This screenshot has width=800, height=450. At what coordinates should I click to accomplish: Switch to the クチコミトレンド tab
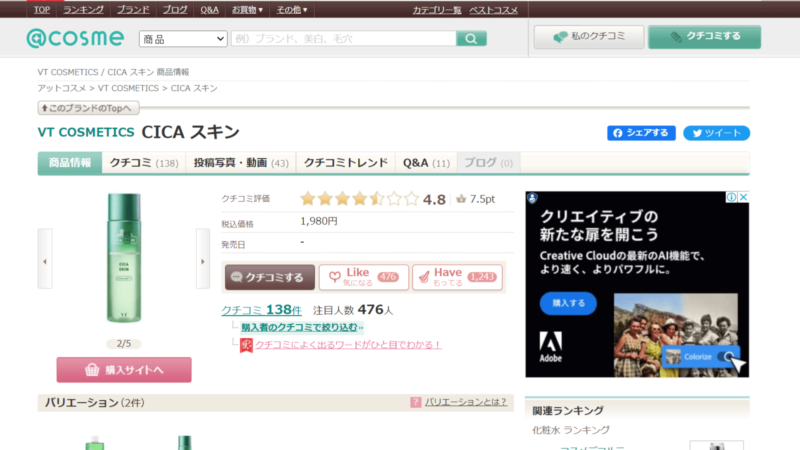(346, 163)
